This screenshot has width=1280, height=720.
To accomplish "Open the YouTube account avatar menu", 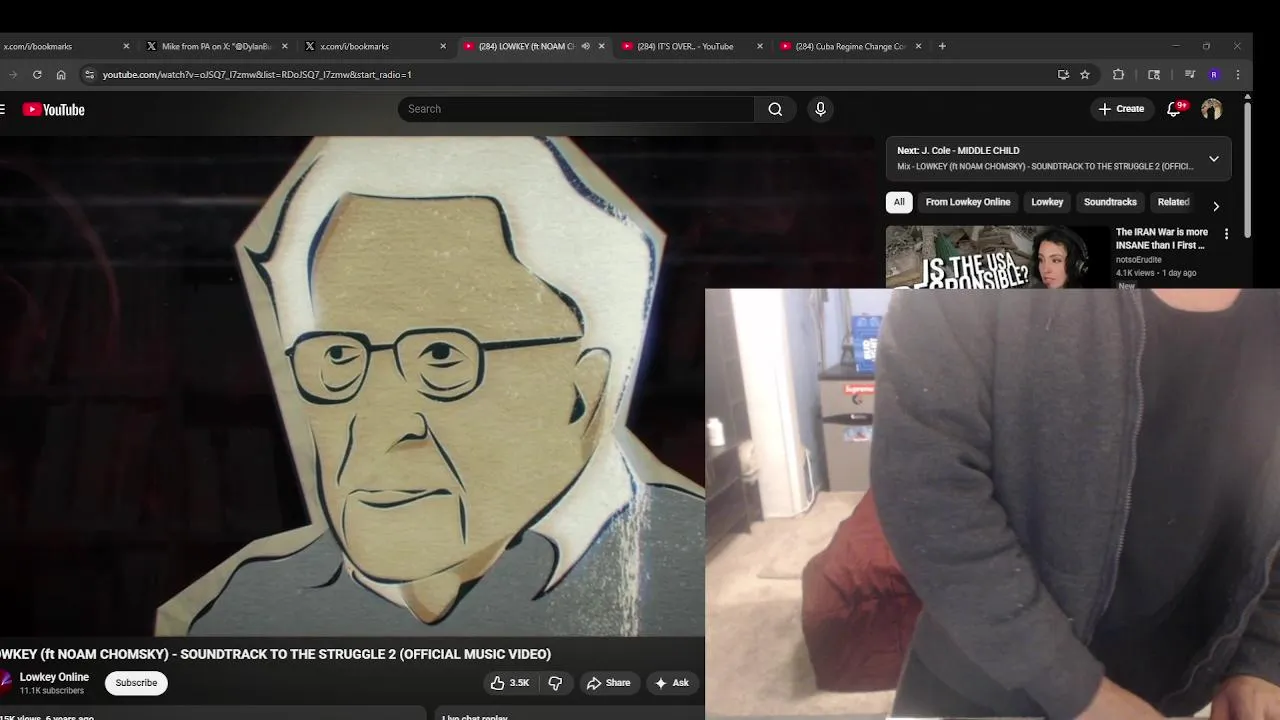I will click(x=1211, y=109).
